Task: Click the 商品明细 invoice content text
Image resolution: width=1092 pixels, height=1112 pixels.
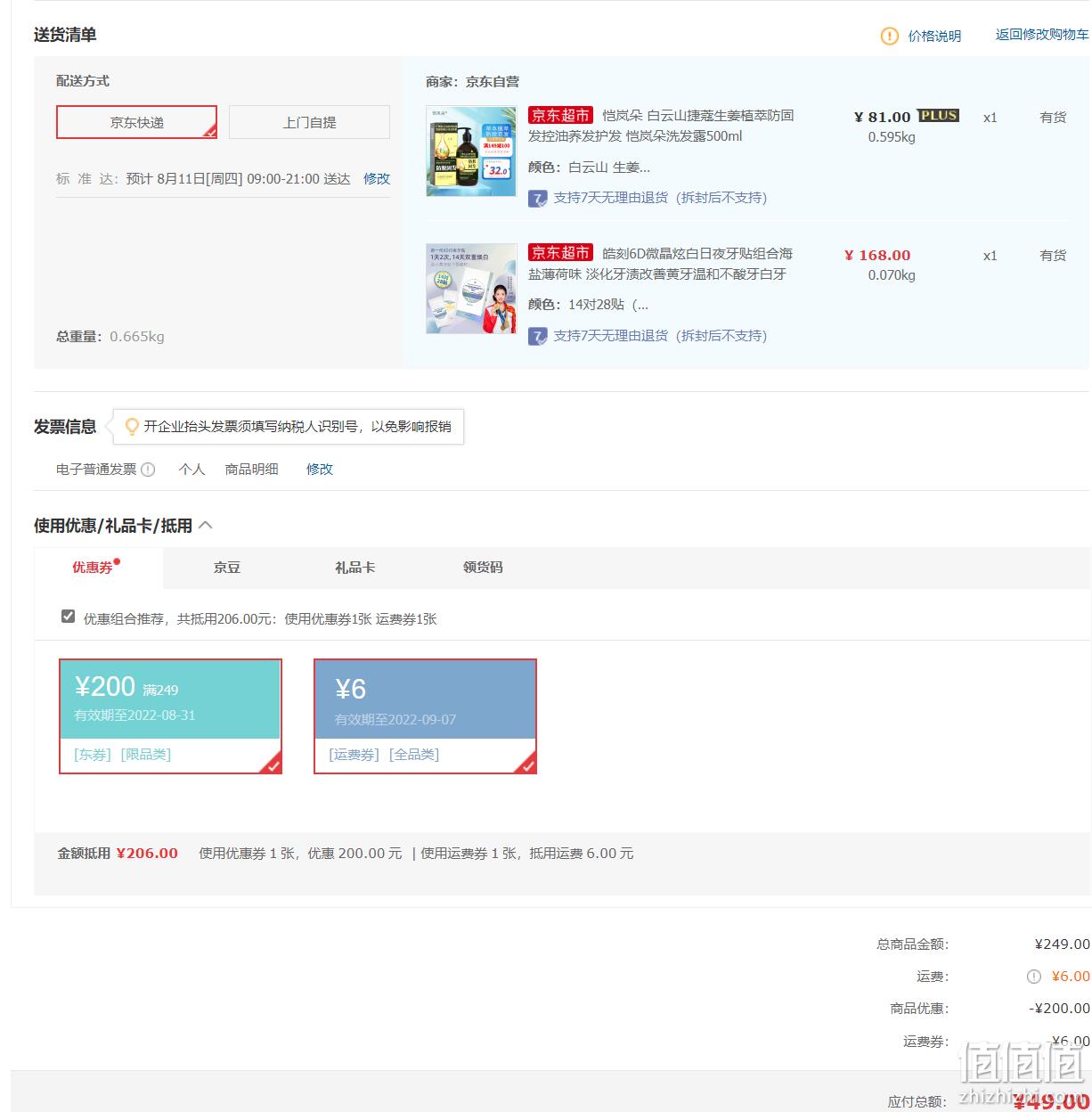Action: tap(252, 470)
